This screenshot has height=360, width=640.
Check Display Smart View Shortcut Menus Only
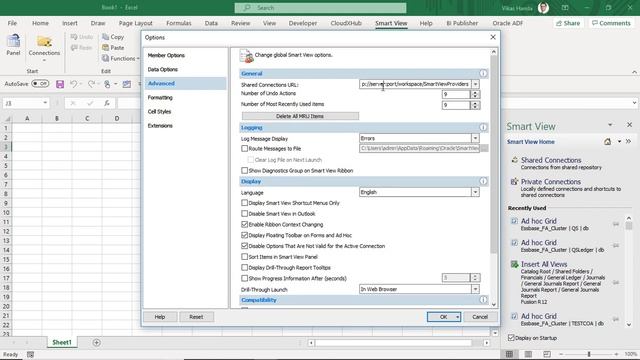point(244,203)
